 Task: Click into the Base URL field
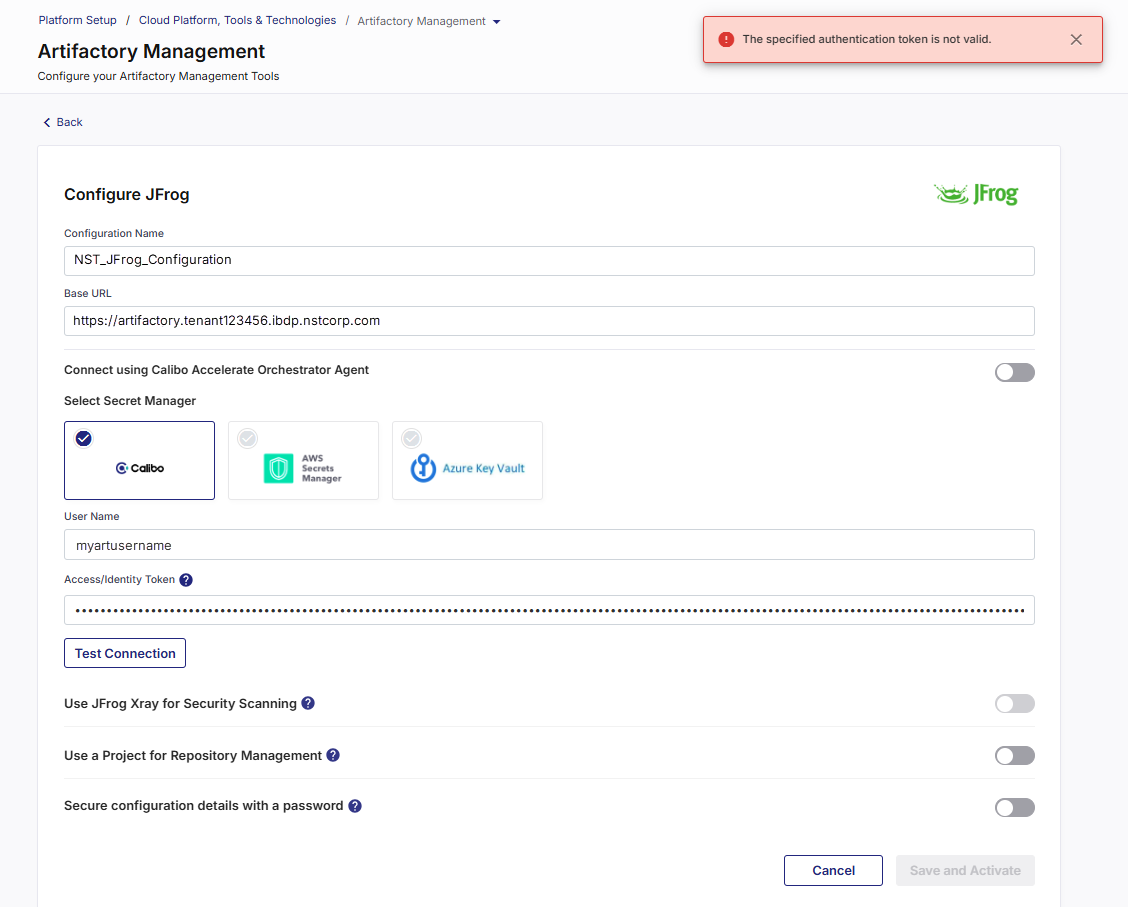[x=548, y=321]
